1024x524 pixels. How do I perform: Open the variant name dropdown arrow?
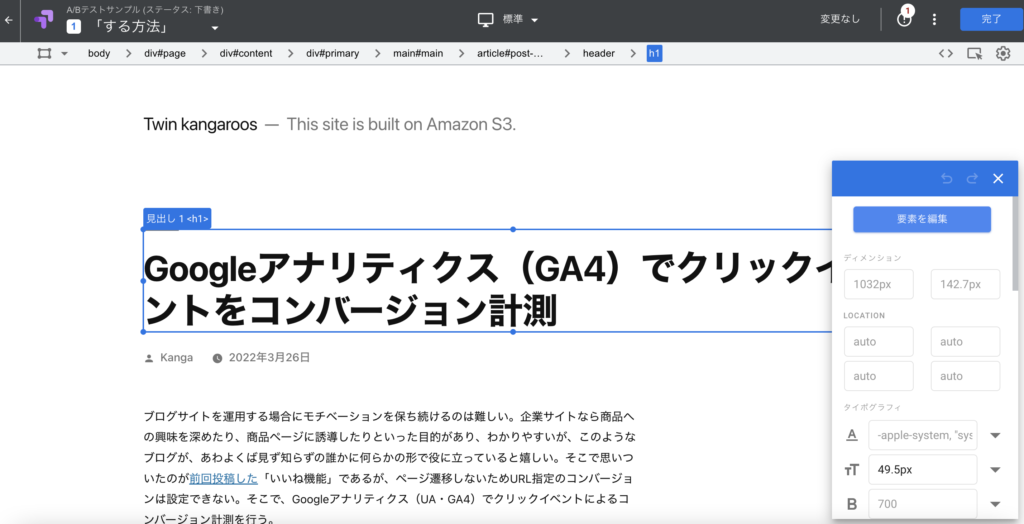[x=215, y=28]
